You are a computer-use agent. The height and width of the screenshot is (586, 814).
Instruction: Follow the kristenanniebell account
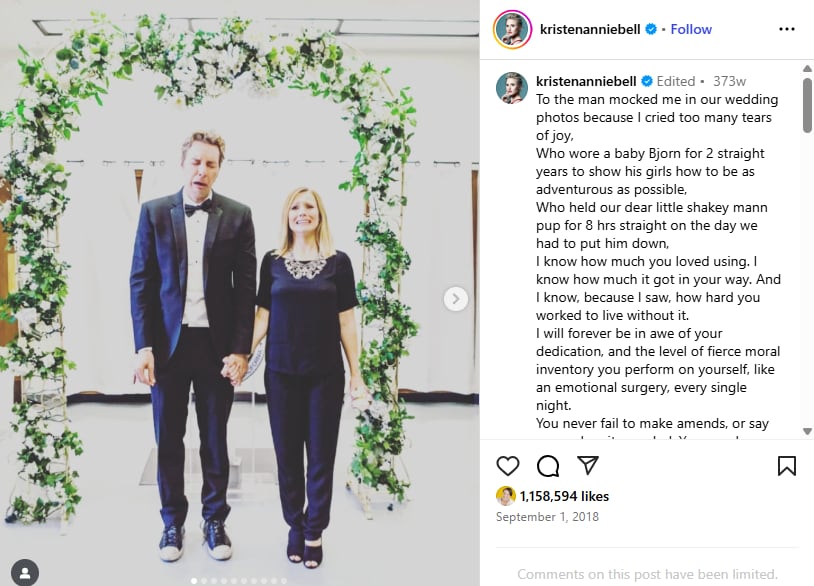(x=691, y=30)
